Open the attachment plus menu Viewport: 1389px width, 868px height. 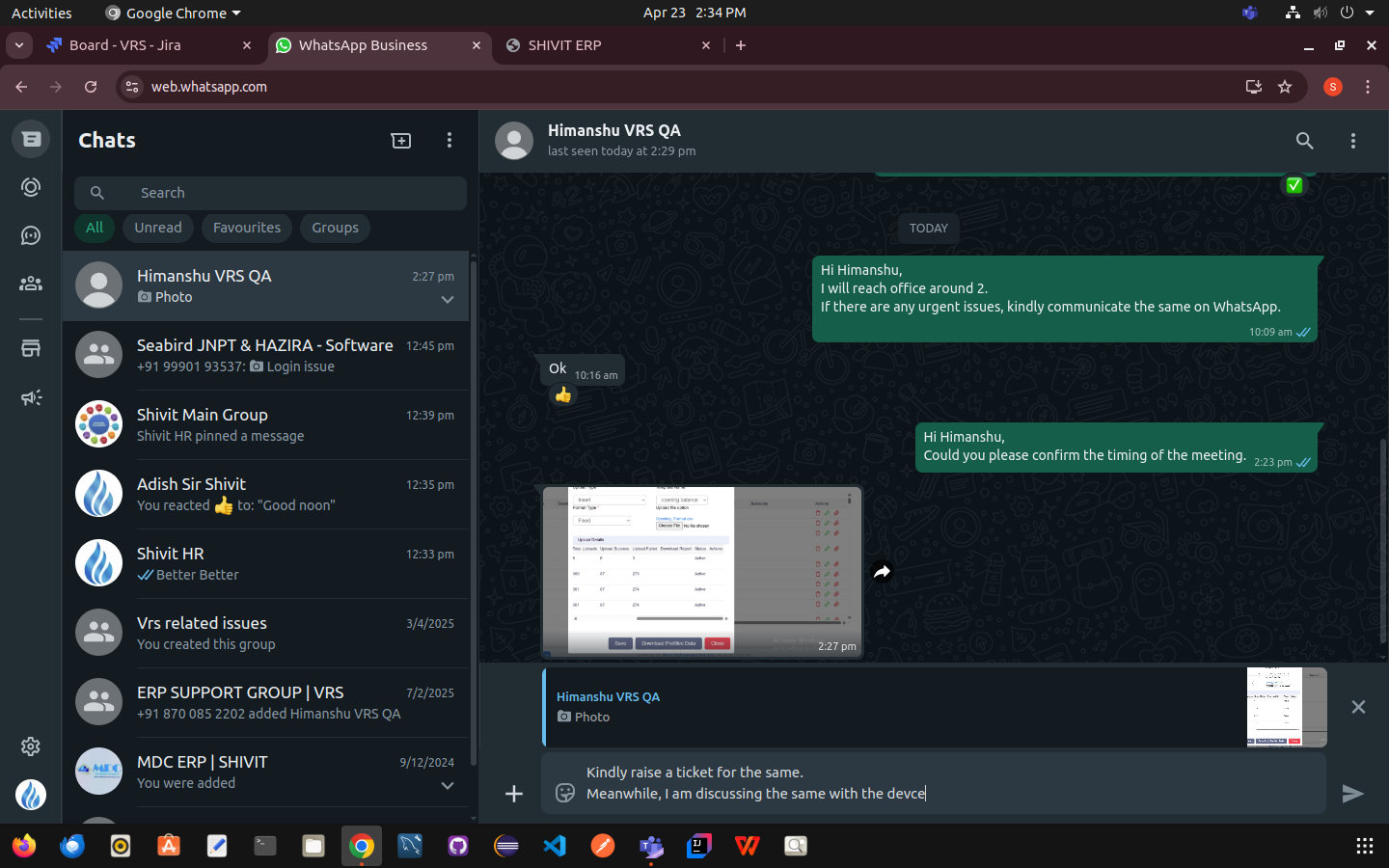514,793
